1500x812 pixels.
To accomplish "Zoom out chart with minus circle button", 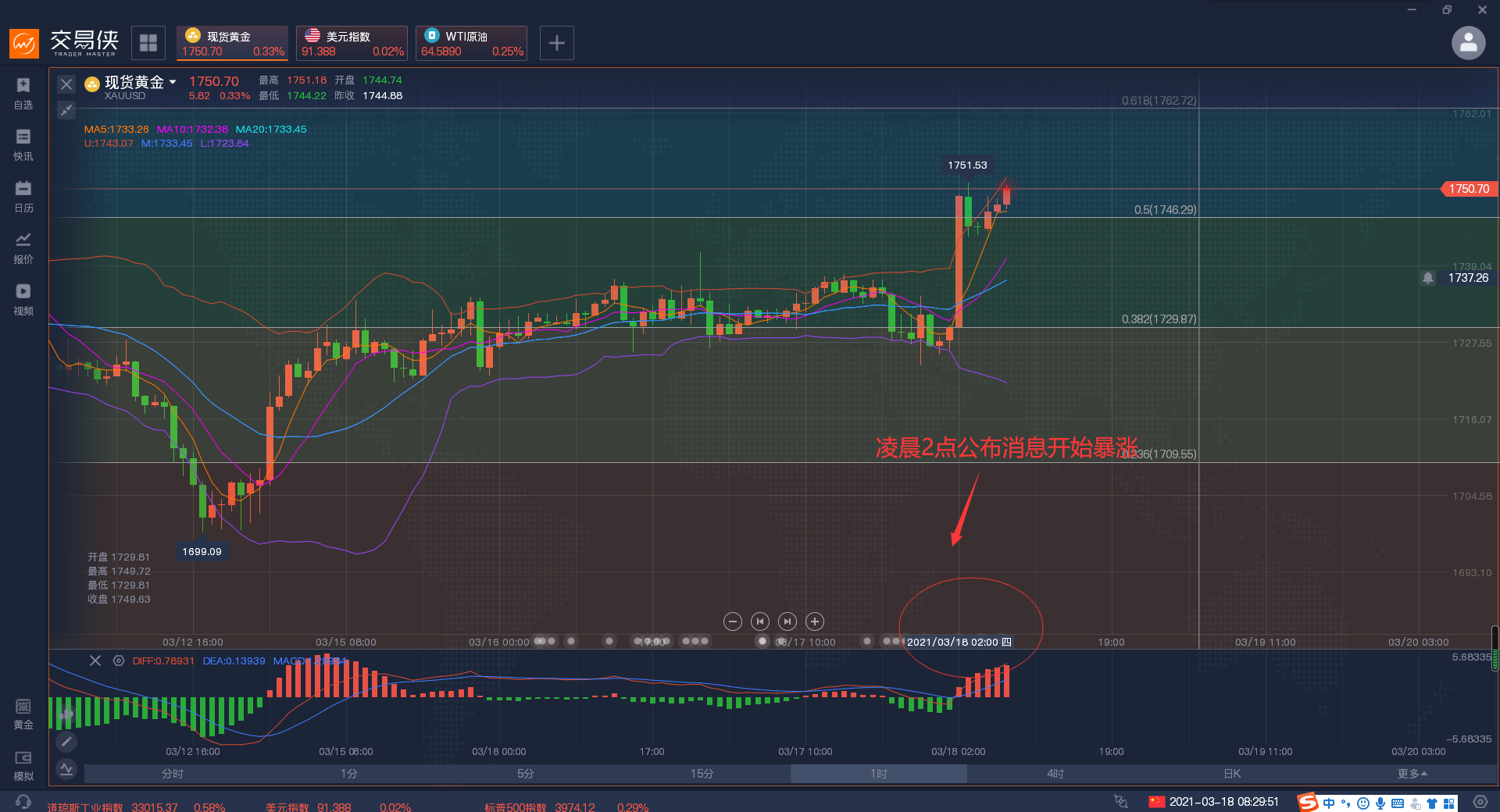I will 733,621.
